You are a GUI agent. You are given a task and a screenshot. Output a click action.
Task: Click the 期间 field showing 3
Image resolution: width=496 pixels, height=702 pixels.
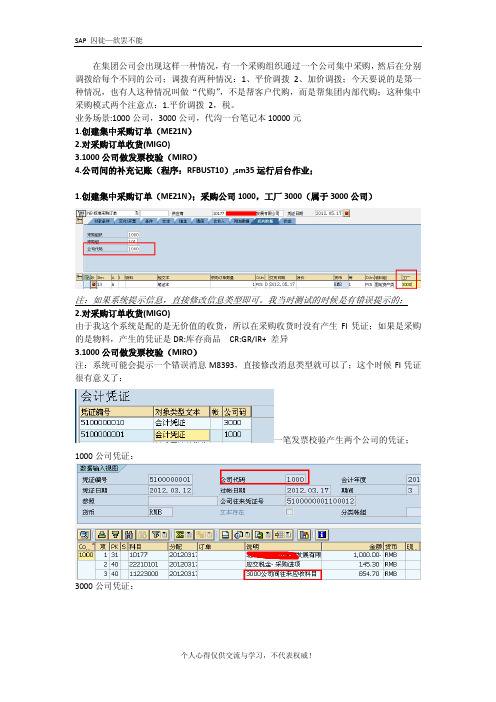[413, 490]
